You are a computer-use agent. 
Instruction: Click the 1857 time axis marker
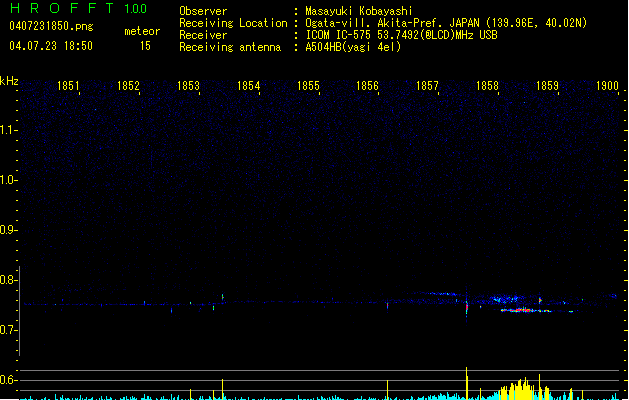(x=427, y=86)
